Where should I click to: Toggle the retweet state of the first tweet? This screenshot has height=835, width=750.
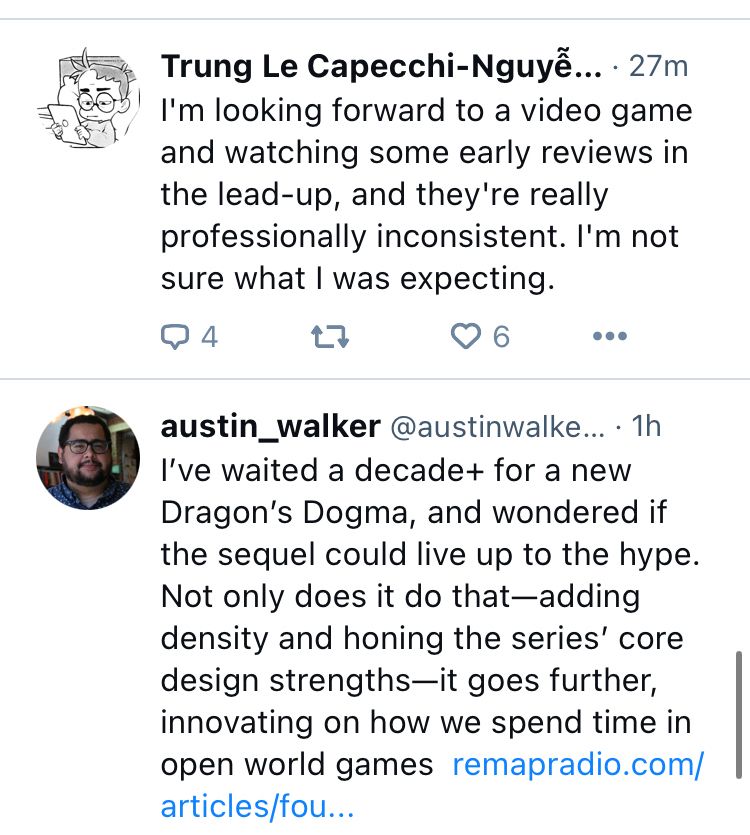(x=329, y=336)
